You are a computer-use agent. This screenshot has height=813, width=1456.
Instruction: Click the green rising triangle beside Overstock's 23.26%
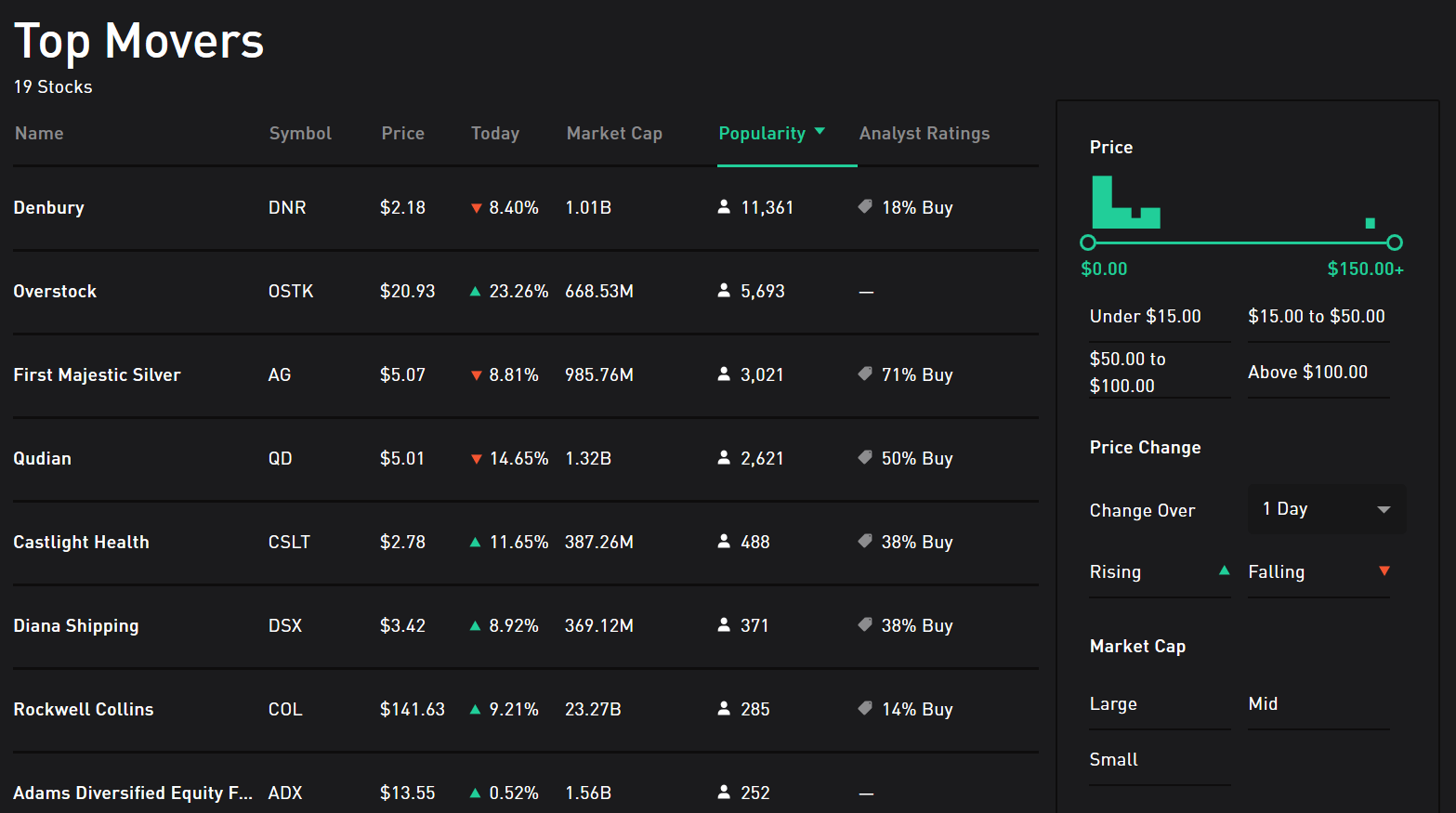tap(477, 291)
